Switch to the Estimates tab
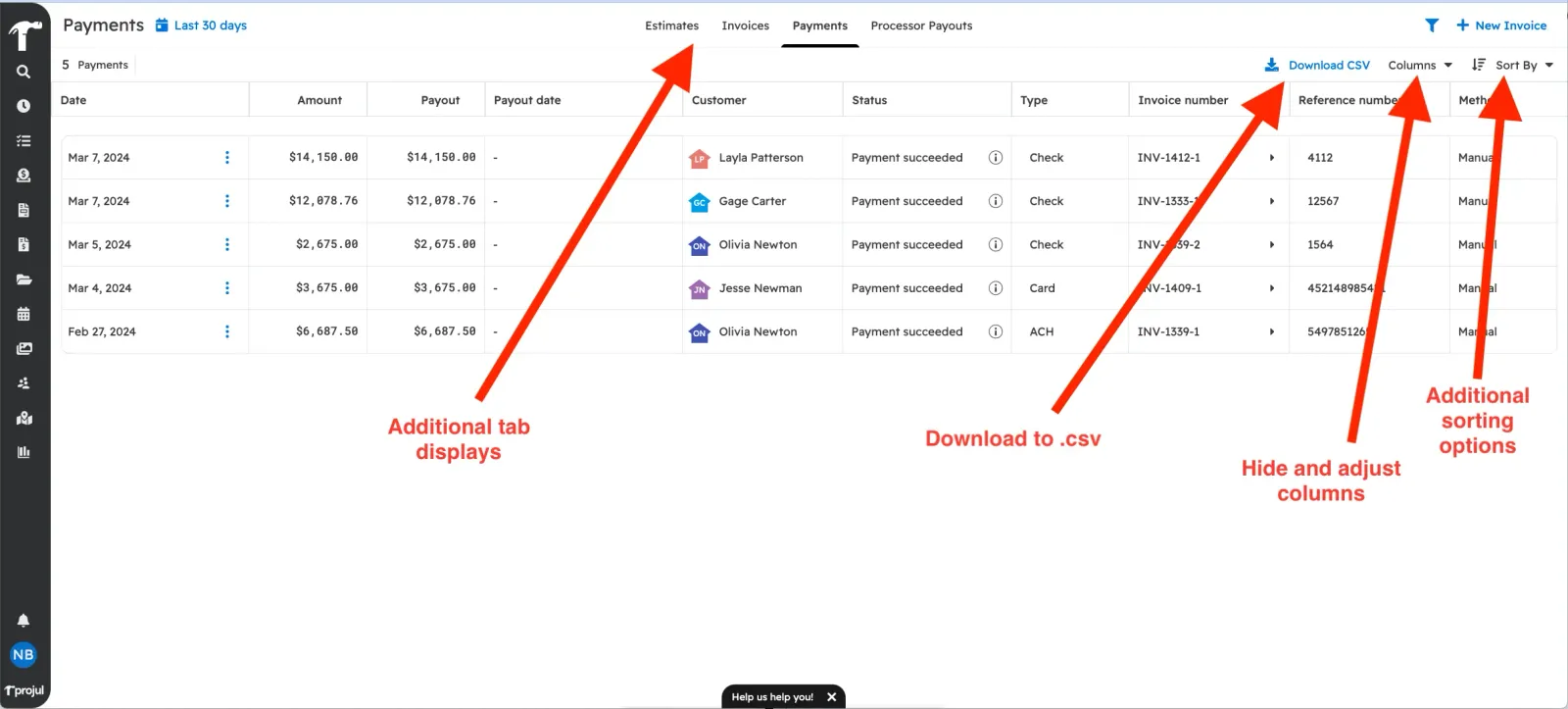This screenshot has width=1568, height=709. click(x=672, y=25)
